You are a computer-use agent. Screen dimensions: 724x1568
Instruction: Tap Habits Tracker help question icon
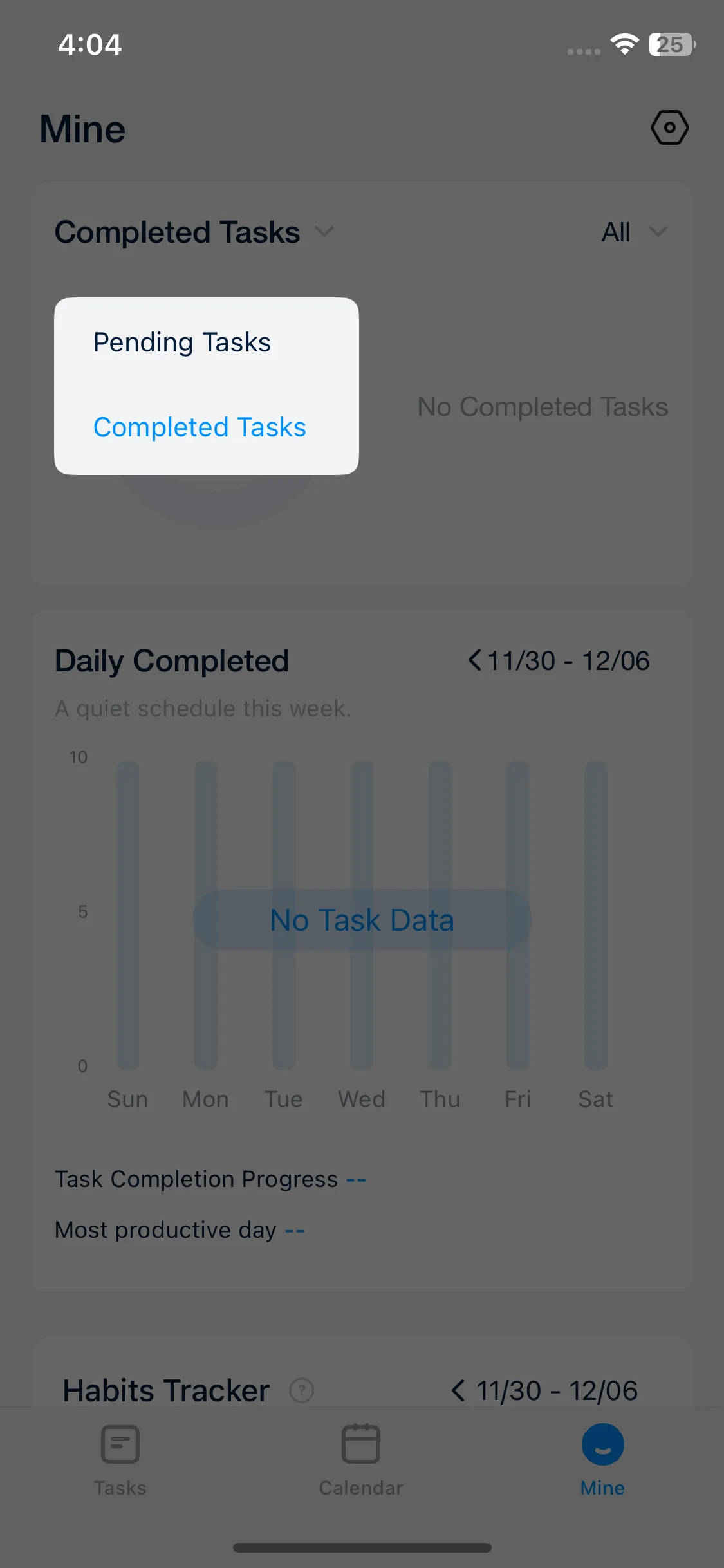301,1390
